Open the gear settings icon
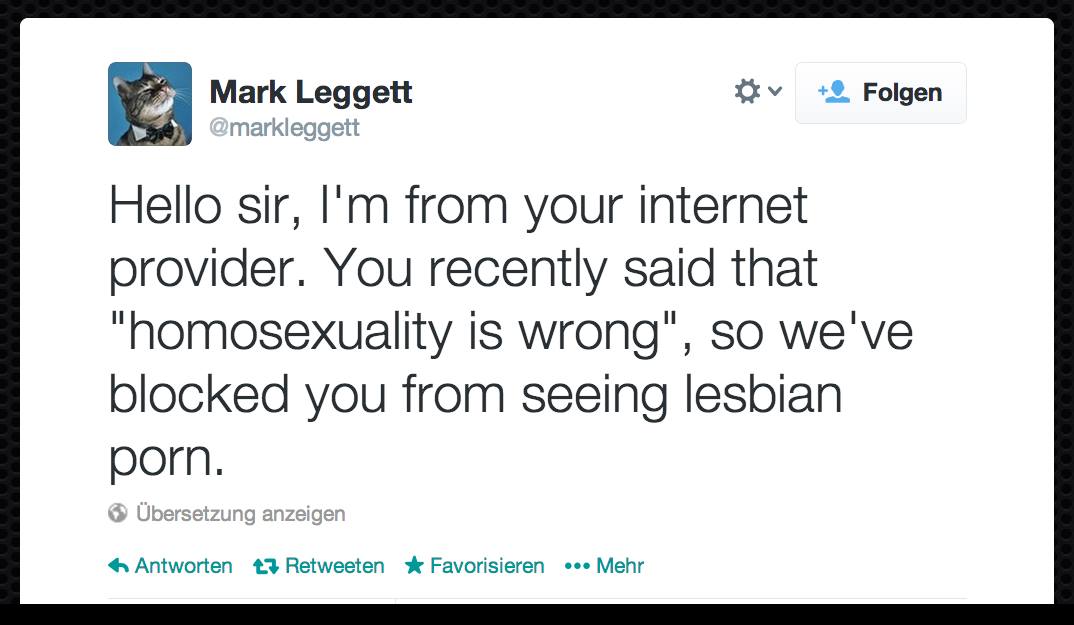 [x=747, y=92]
